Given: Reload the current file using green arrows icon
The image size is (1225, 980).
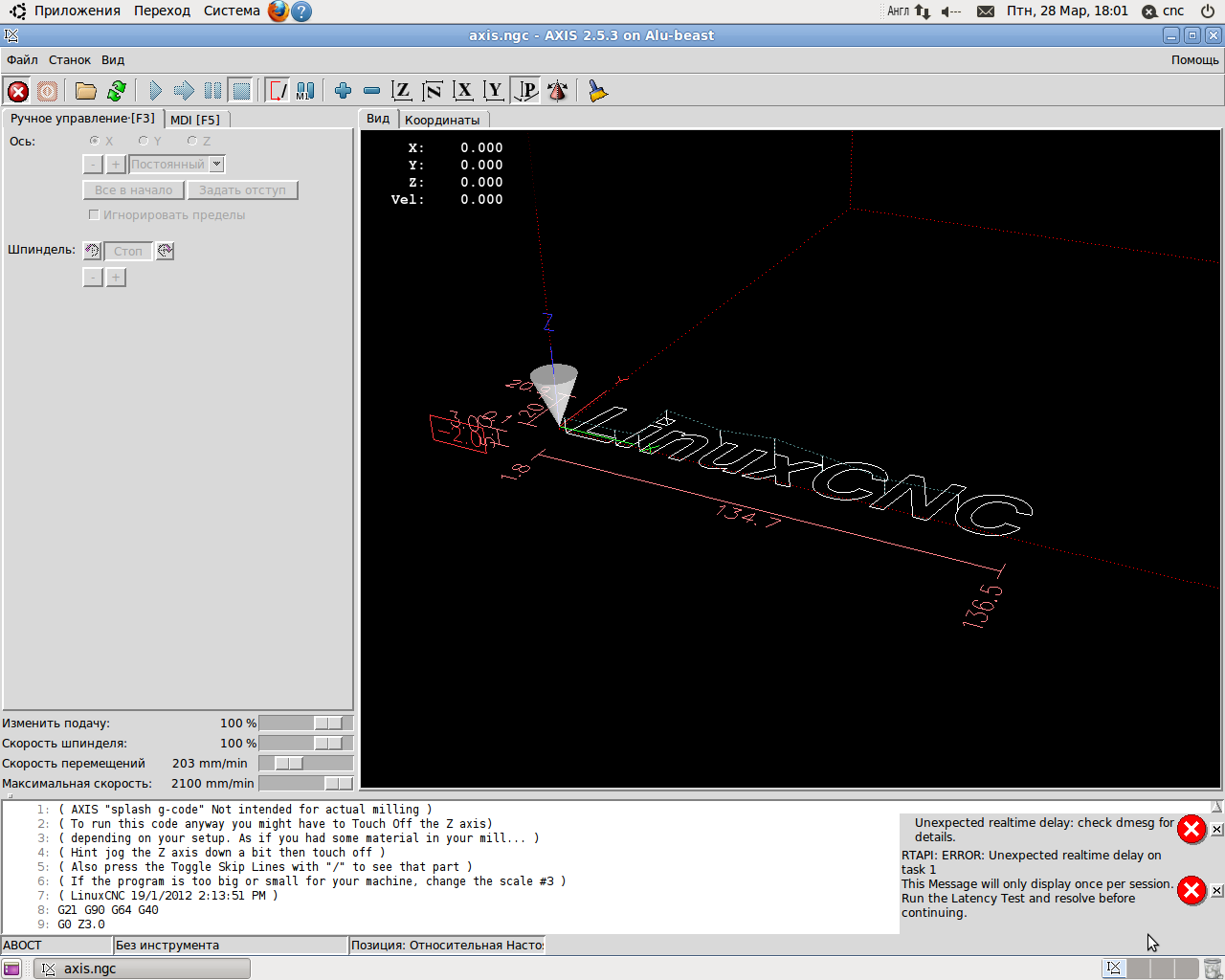Looking at the screenshot, I should click(117, 91).
